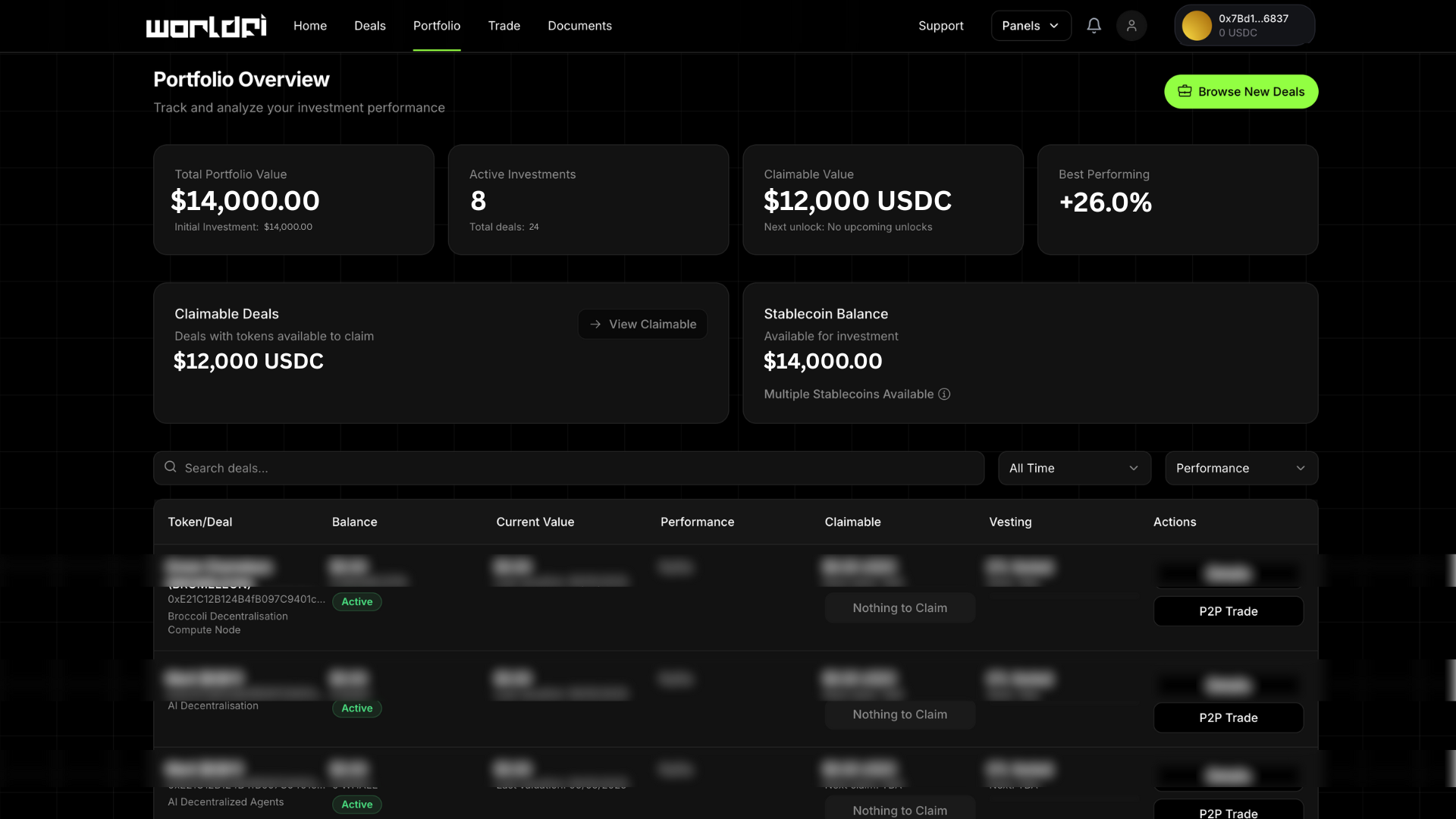Click the briefcase icon on Browse New Deals

[x=1185, y=92]
